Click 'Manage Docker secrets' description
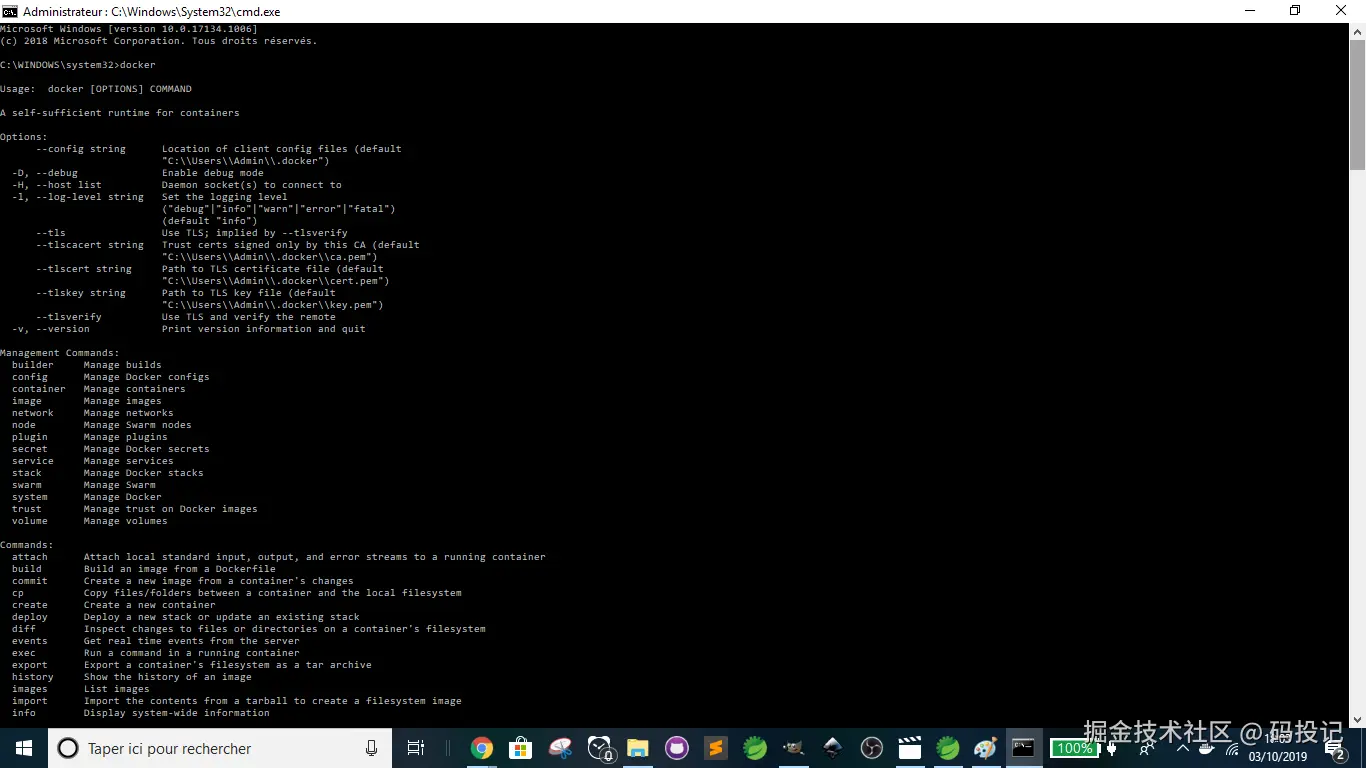Screen dimensions: 1366x768 [147, 449]
